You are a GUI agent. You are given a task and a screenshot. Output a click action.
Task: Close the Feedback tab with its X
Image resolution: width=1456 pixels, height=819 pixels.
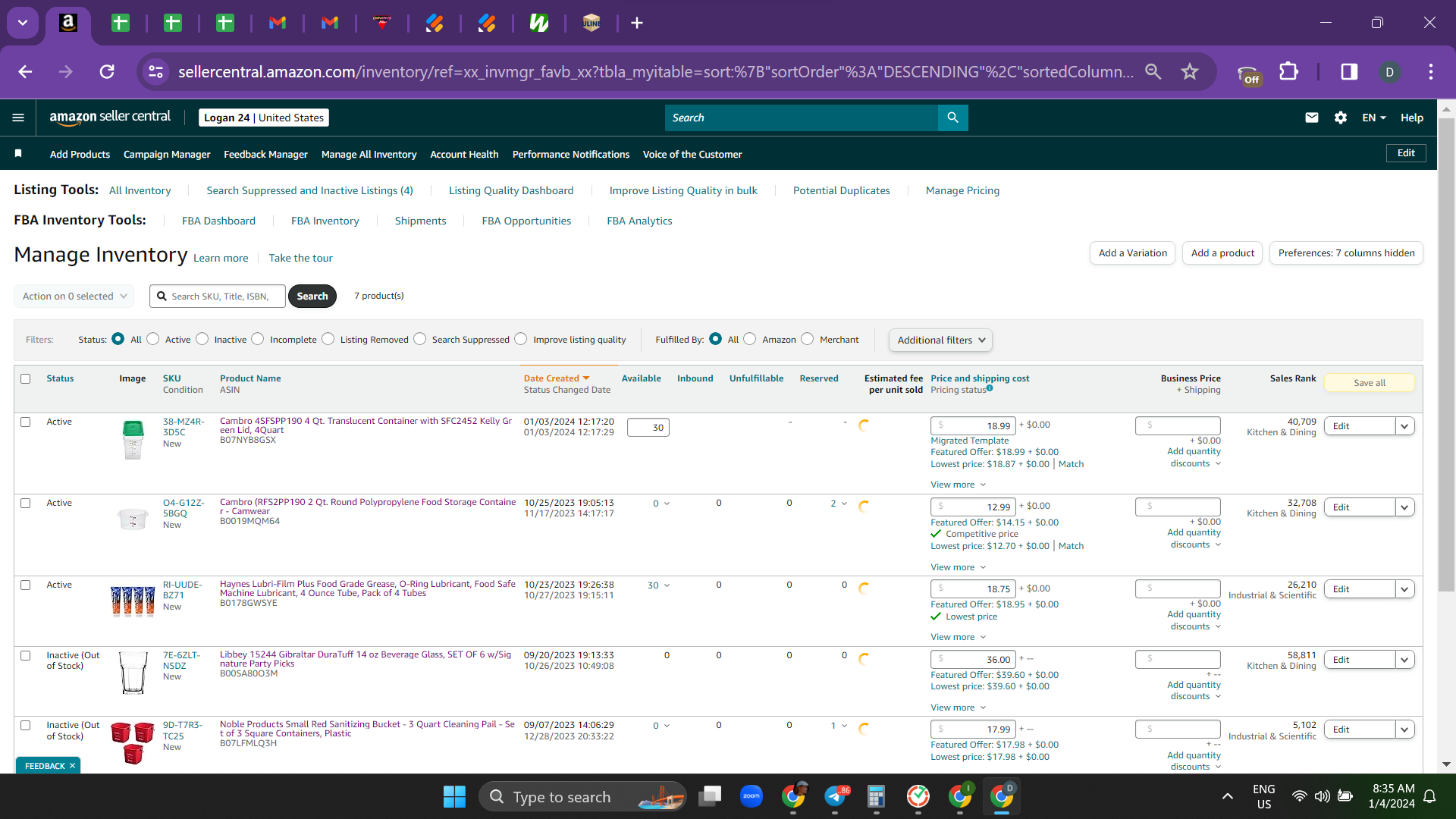pyautogui.click(x=72, y=766)
